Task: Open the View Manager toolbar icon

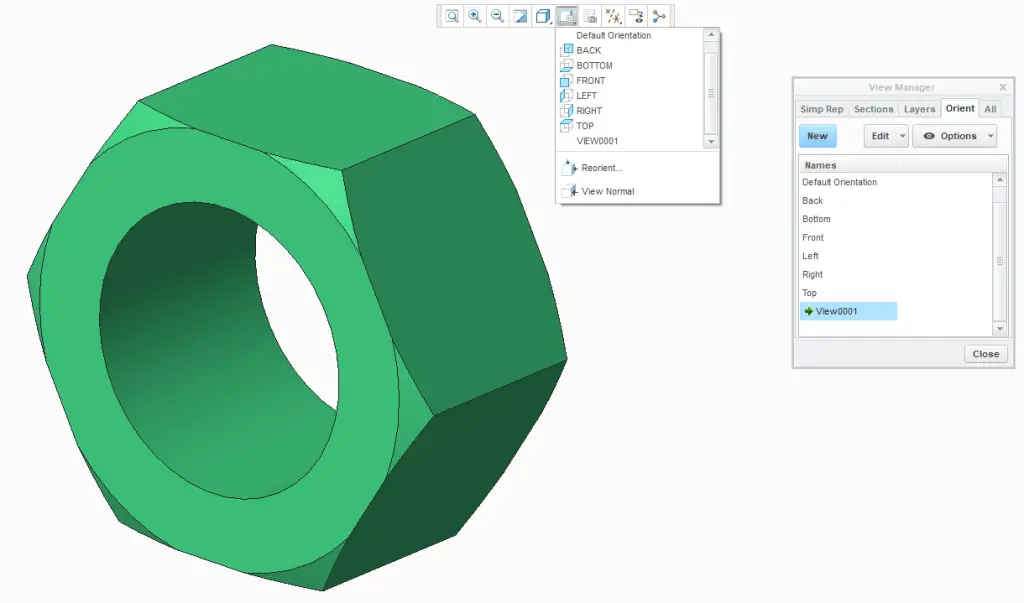Action: [588, 15]
